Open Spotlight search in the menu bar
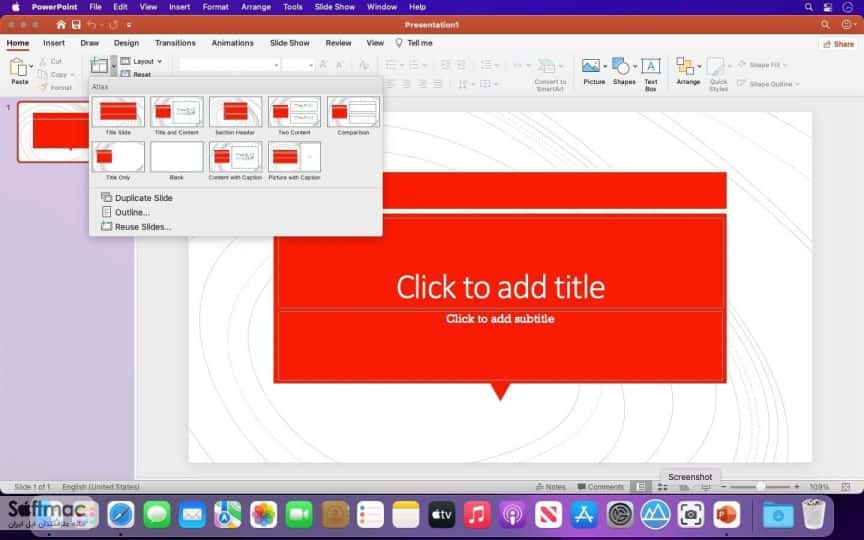The width and height of the screenshot is (864, 540). click(808, 7)
